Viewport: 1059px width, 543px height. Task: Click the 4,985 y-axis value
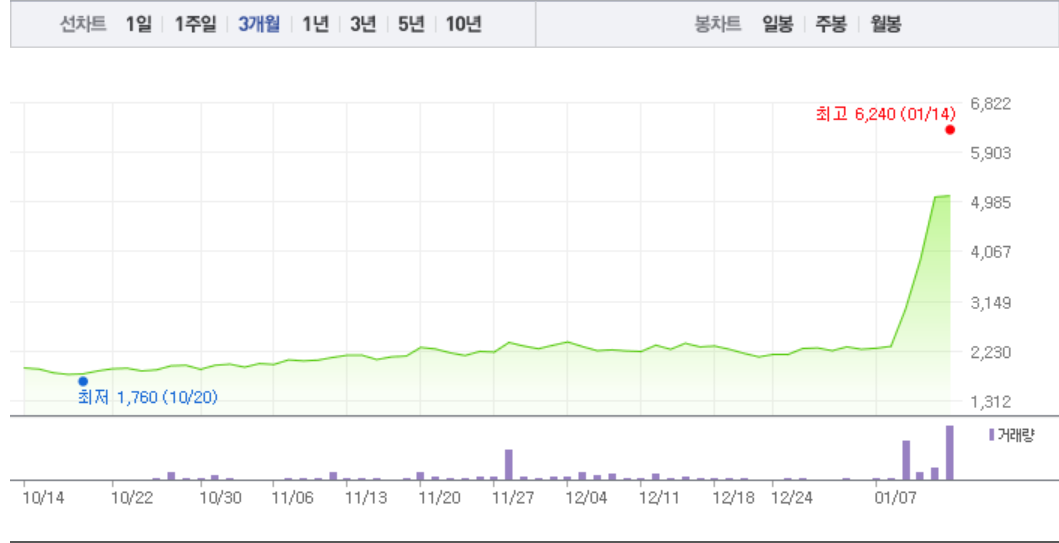(x=990, y=203)
